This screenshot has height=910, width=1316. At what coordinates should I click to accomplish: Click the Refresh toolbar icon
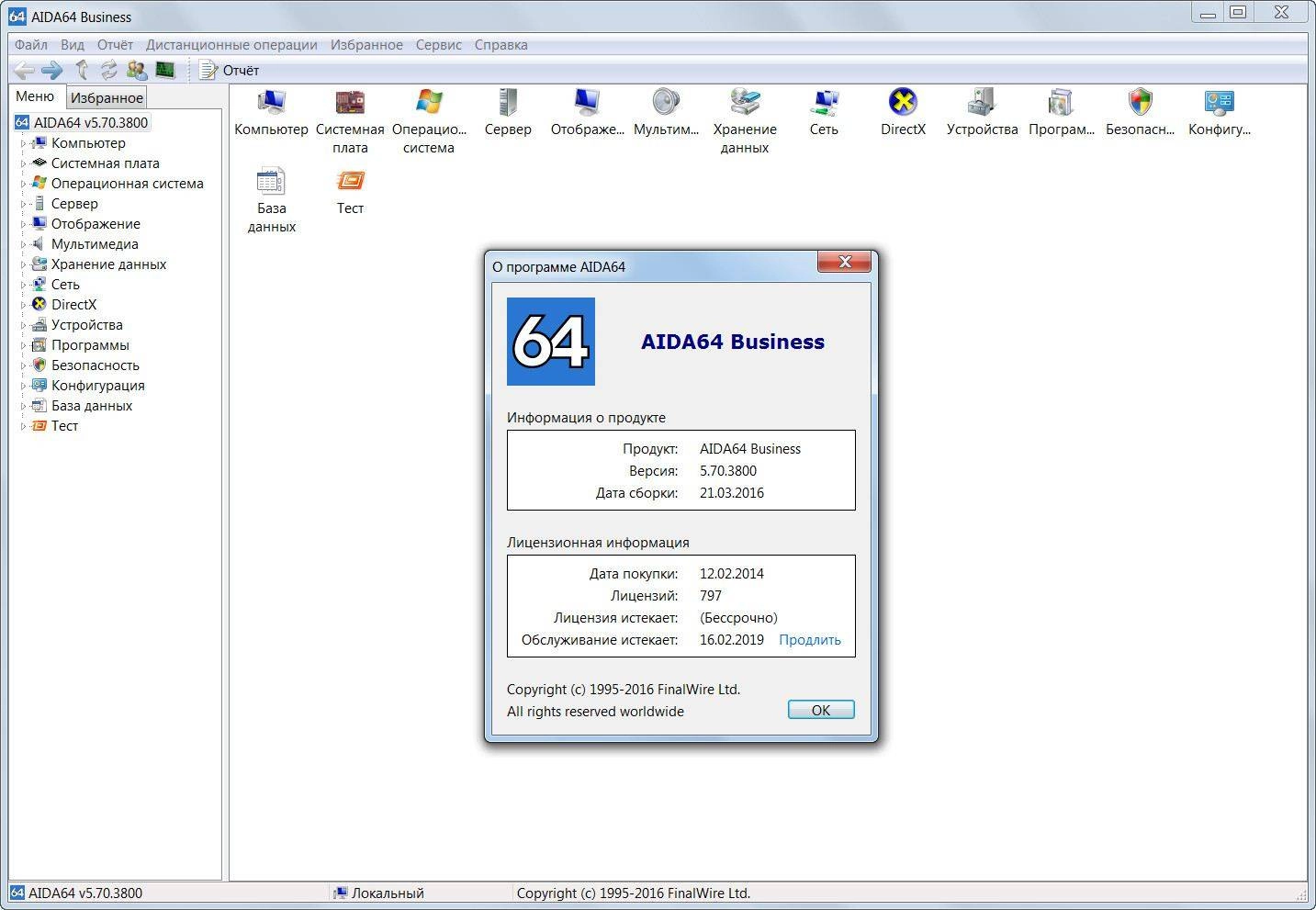click(109, 70)
